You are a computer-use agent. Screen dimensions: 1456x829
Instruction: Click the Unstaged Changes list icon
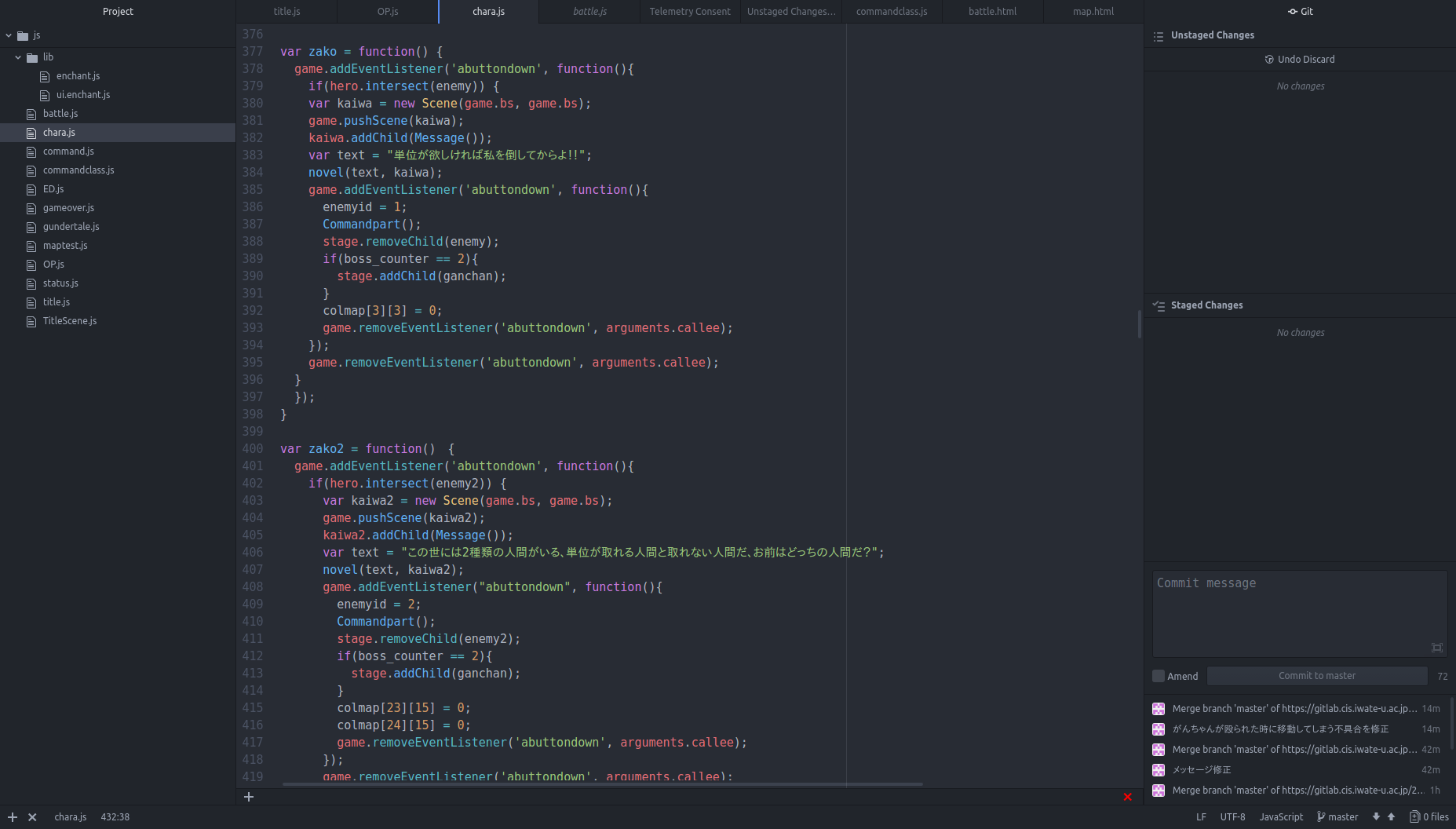1159,36
